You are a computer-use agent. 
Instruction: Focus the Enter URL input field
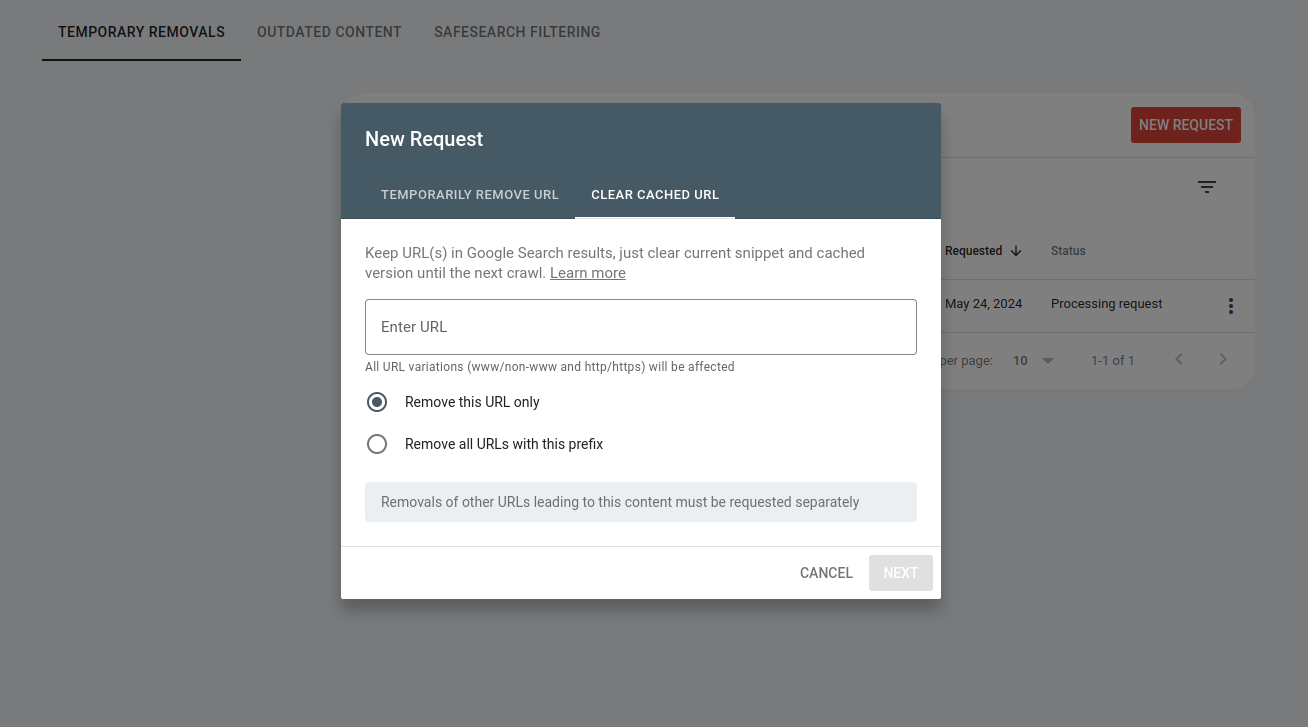coord(641,327)
